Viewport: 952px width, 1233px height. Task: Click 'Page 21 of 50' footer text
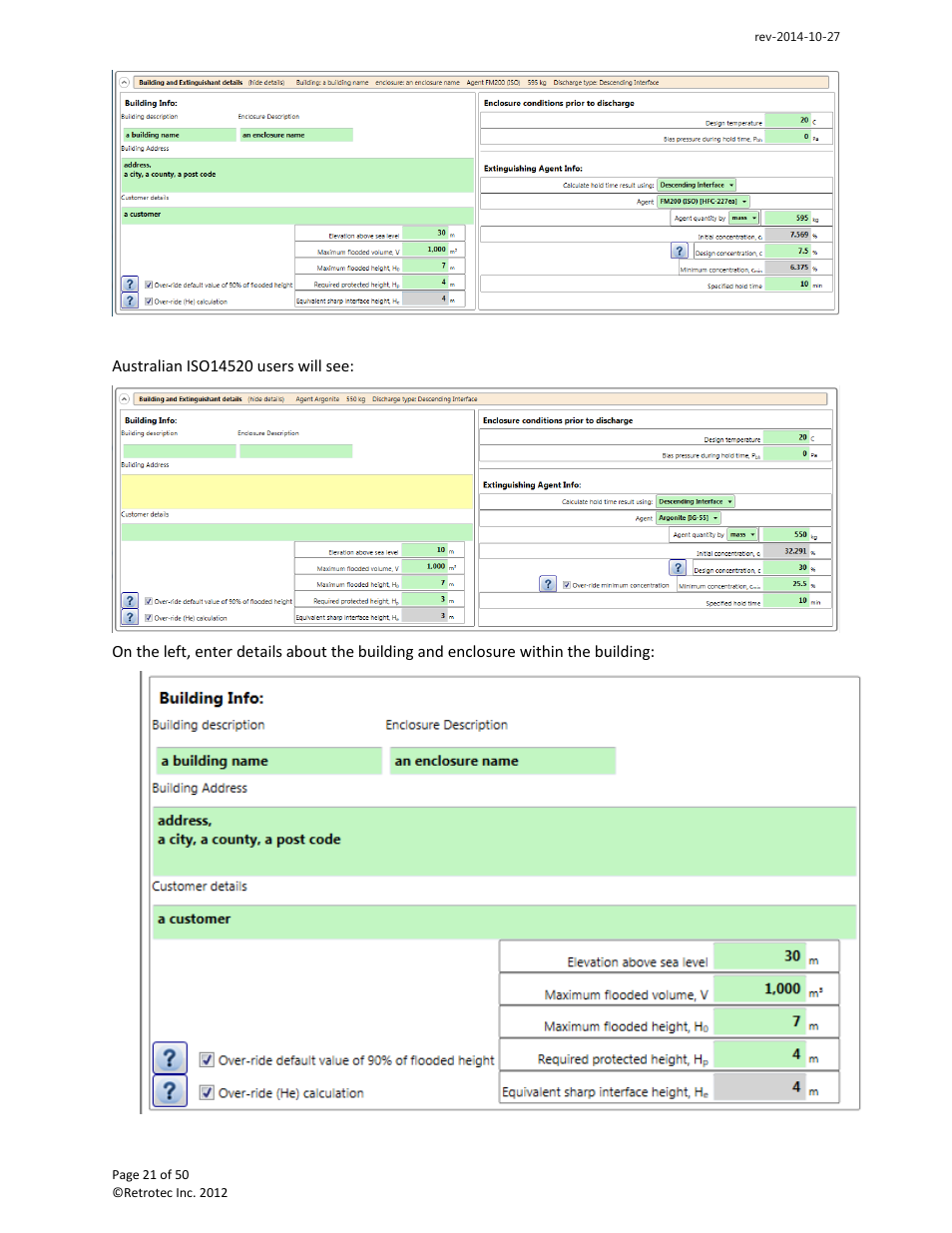[x=151, y=1175]
